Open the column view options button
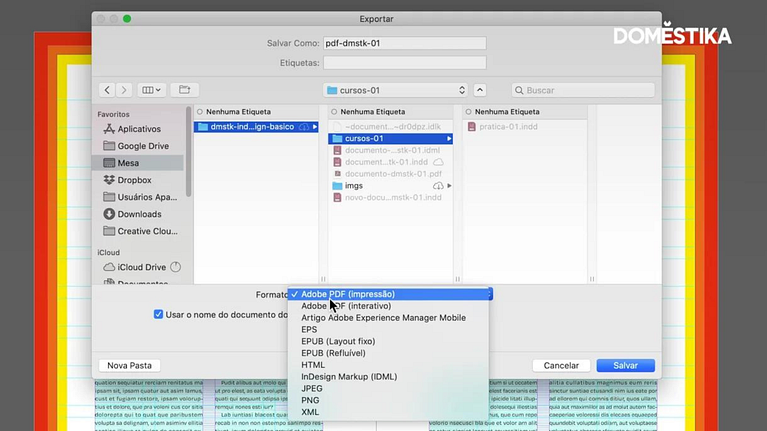 (x=151, y=90)
